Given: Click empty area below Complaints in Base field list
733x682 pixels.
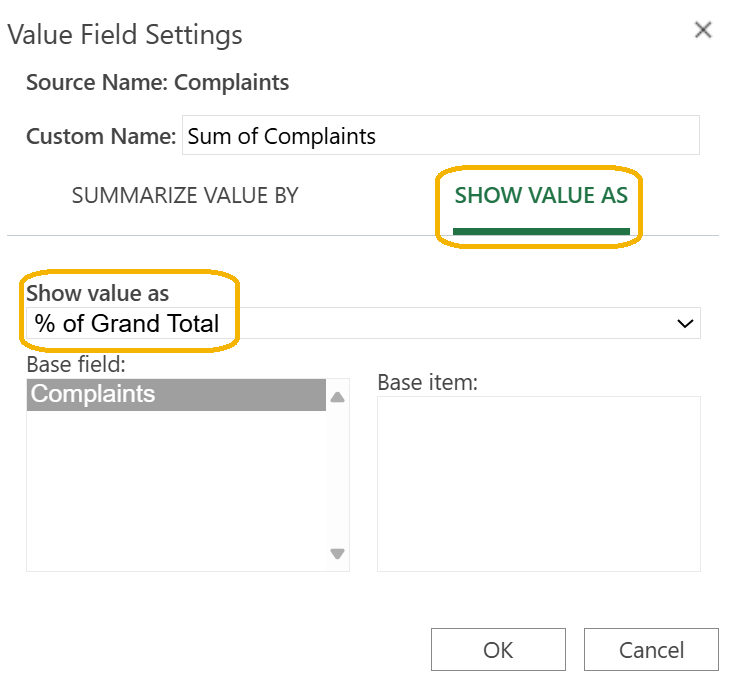Looking at the screenshot, I should click(176, 491).
